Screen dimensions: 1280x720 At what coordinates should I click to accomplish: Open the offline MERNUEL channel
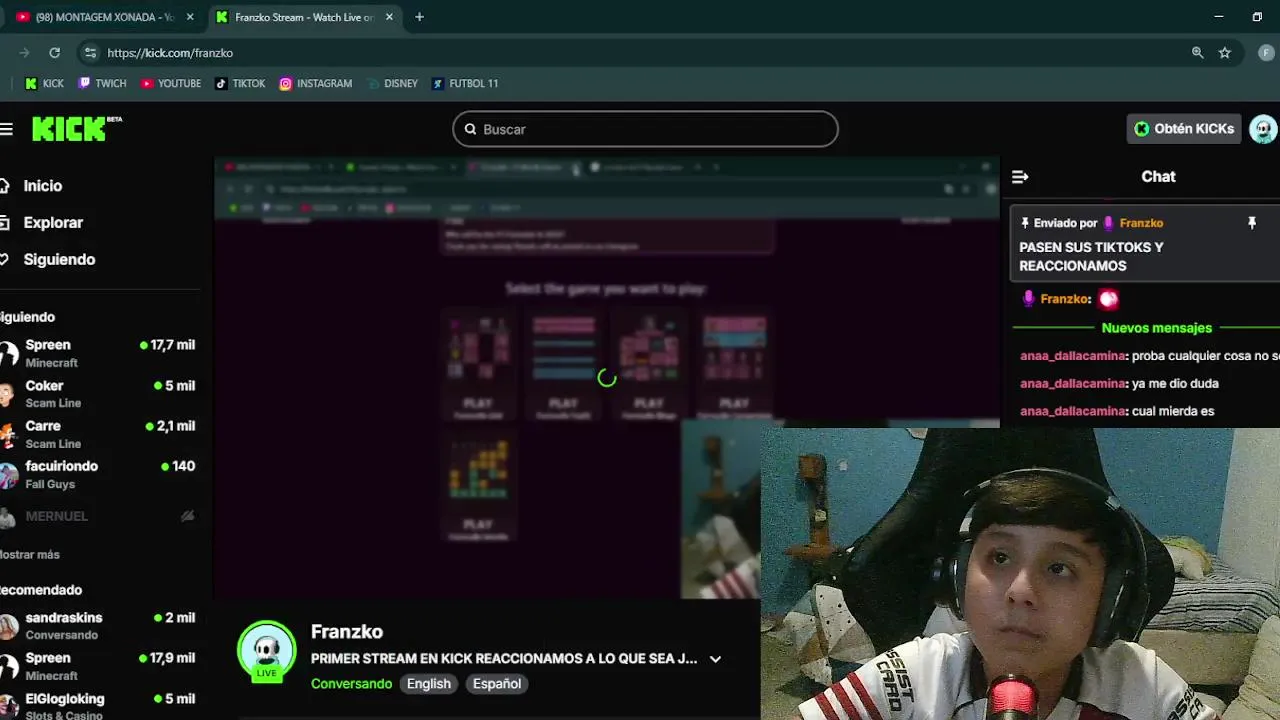pos(98,516)
